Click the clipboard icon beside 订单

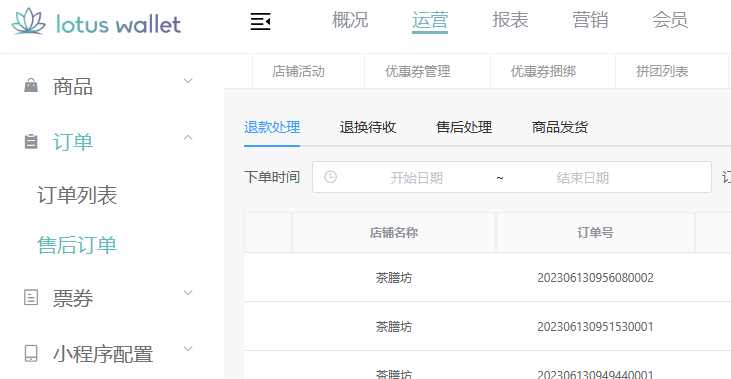click(31, 142)
